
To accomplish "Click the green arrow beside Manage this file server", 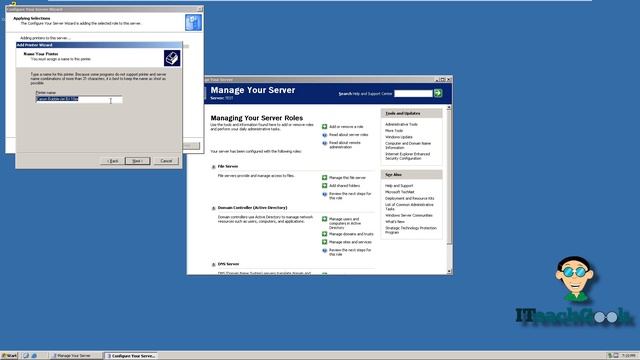I will click(x=324, y=178).
